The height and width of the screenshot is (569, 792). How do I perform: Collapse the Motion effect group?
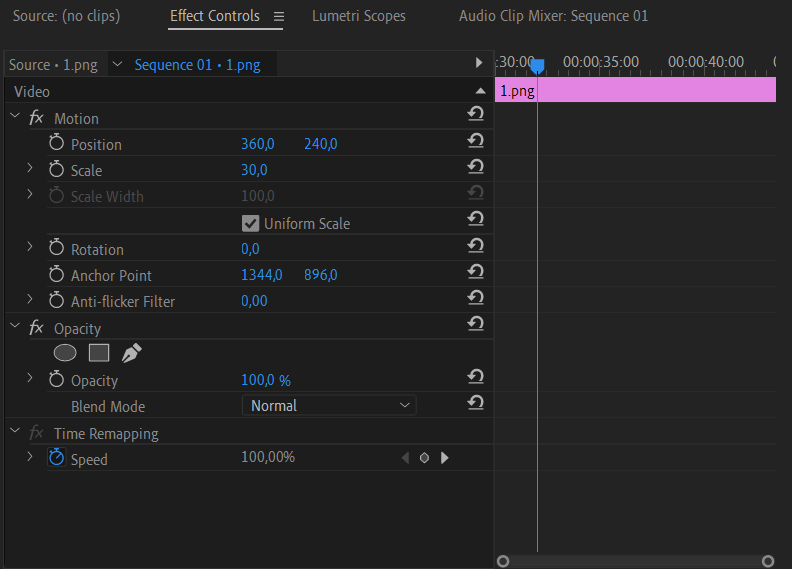pos(15,116)
